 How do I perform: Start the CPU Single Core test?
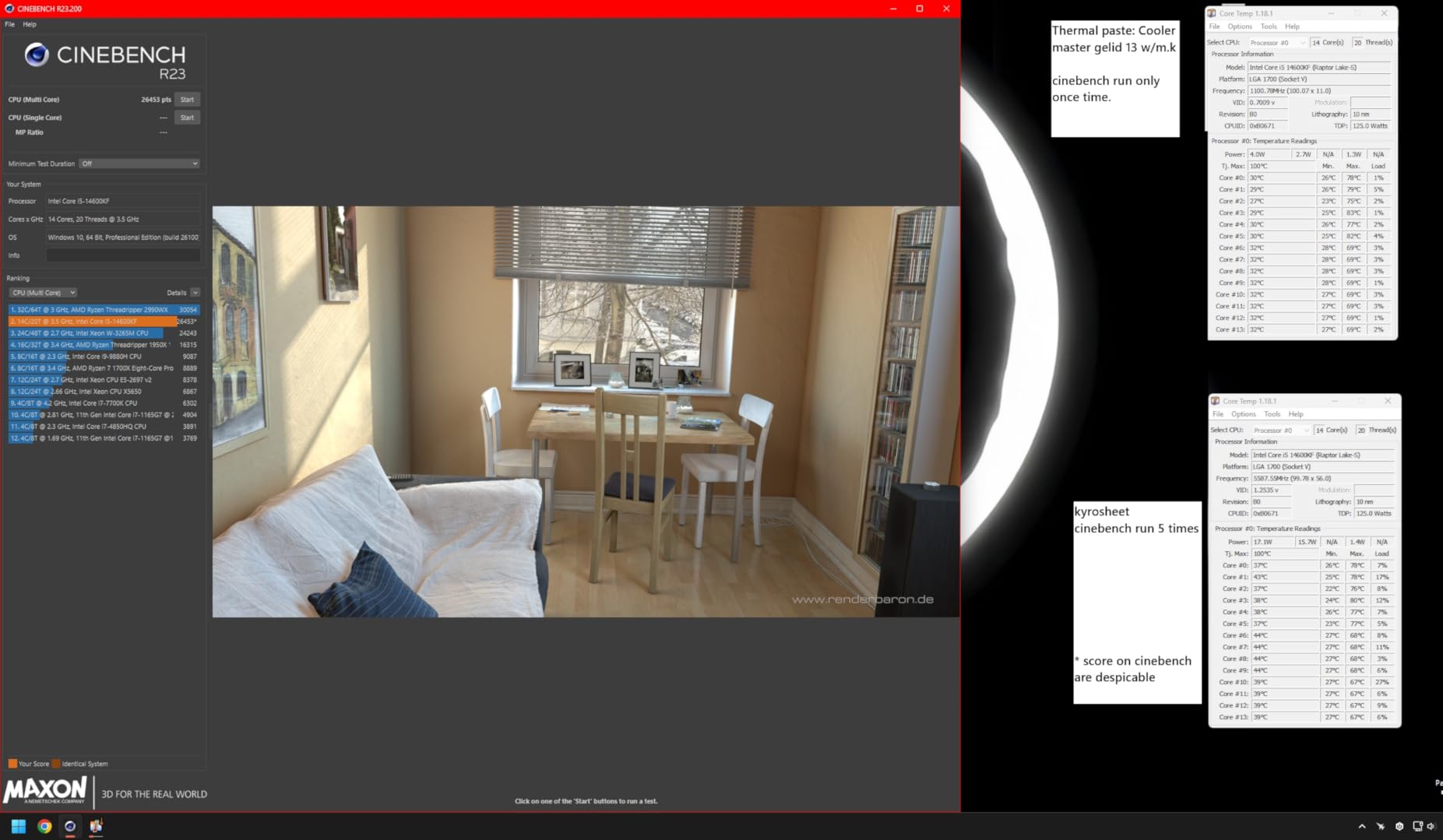tap(187, 118)
